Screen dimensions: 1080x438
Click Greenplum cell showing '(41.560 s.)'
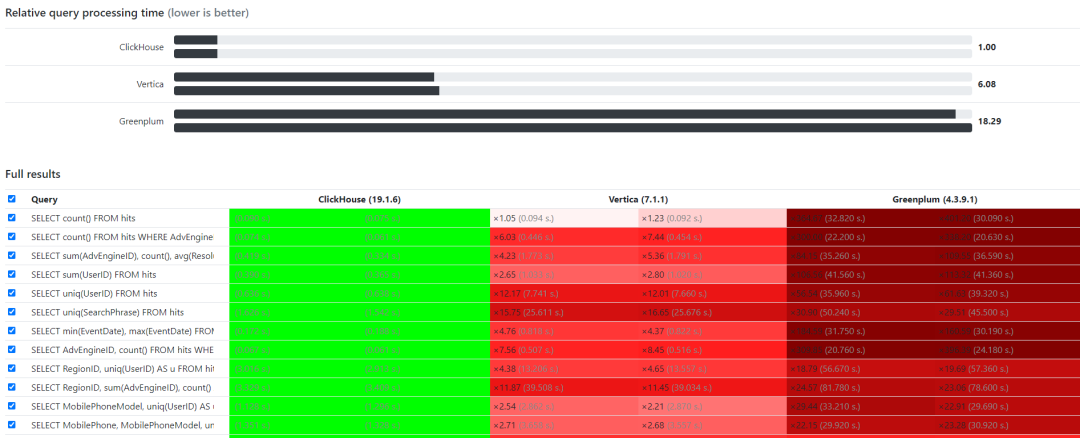860,275
